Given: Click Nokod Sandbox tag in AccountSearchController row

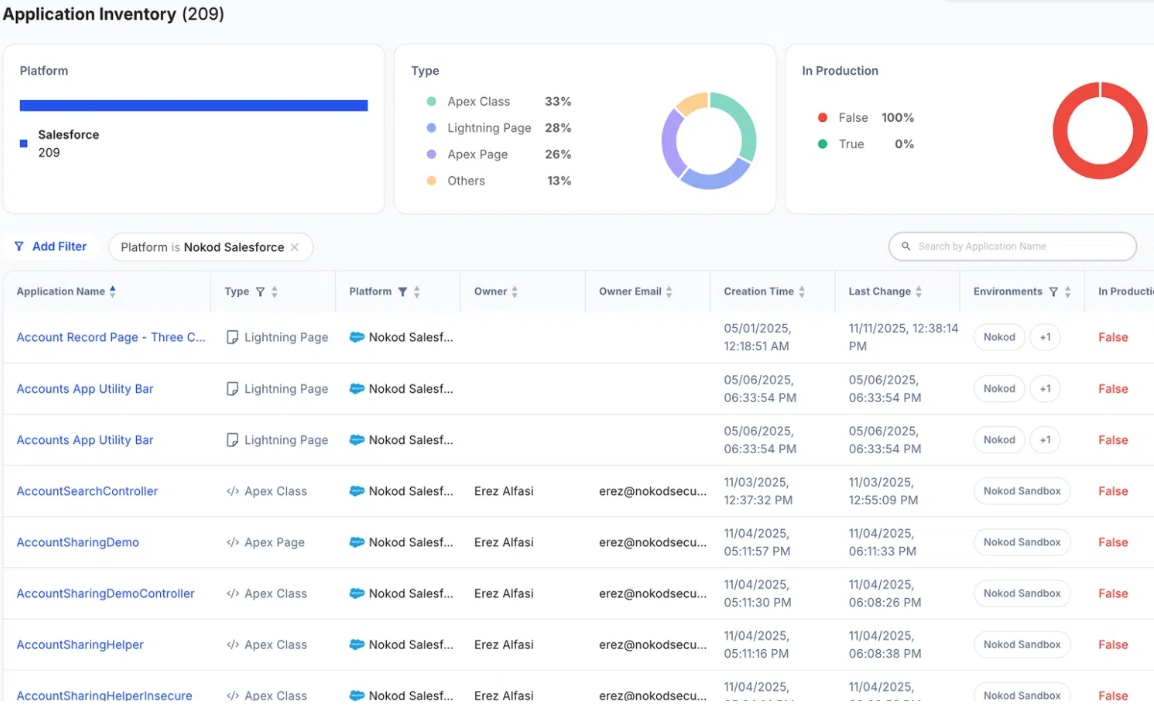Looking at the screenshot, I should (1022, 491).
